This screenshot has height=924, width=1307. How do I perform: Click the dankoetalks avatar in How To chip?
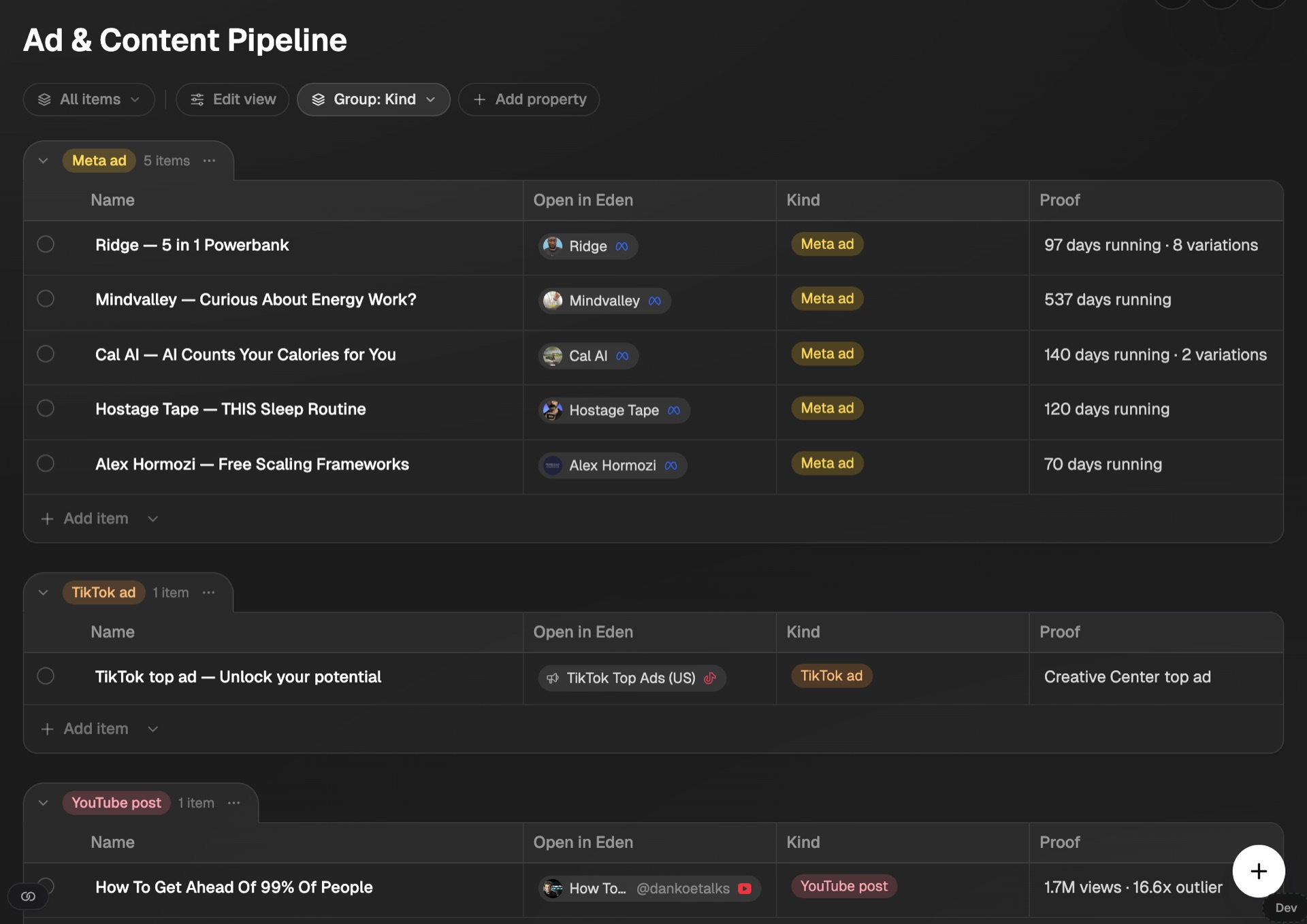pos(553,888)
